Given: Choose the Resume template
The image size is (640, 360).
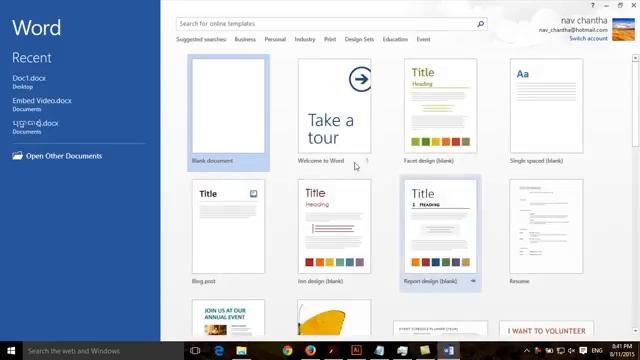Looking at the screenshot, I should pos(547,227).
